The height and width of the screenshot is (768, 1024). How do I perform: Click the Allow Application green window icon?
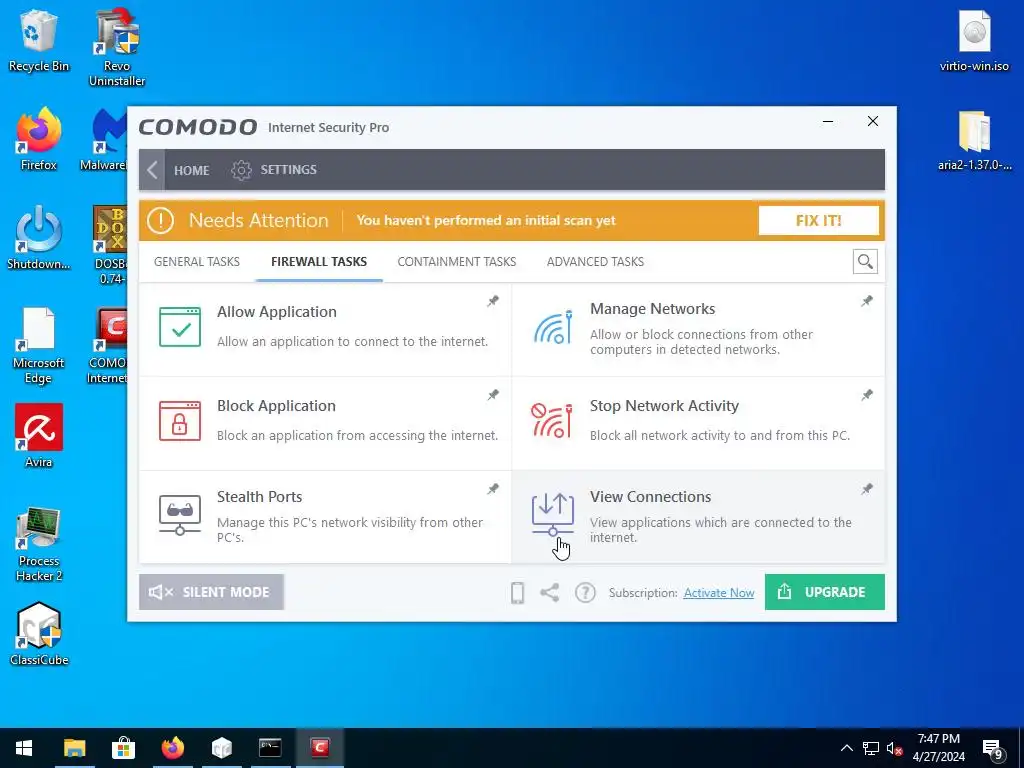point(180,327)
